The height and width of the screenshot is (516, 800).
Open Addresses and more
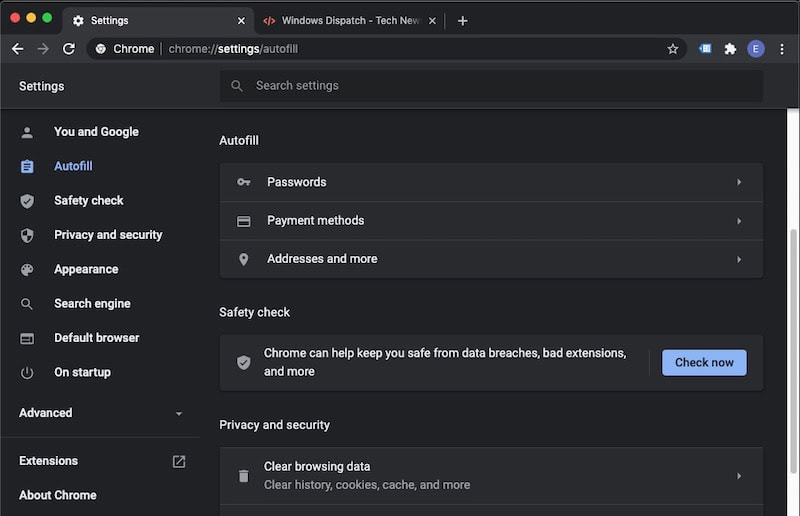click(x=491, y=259)
